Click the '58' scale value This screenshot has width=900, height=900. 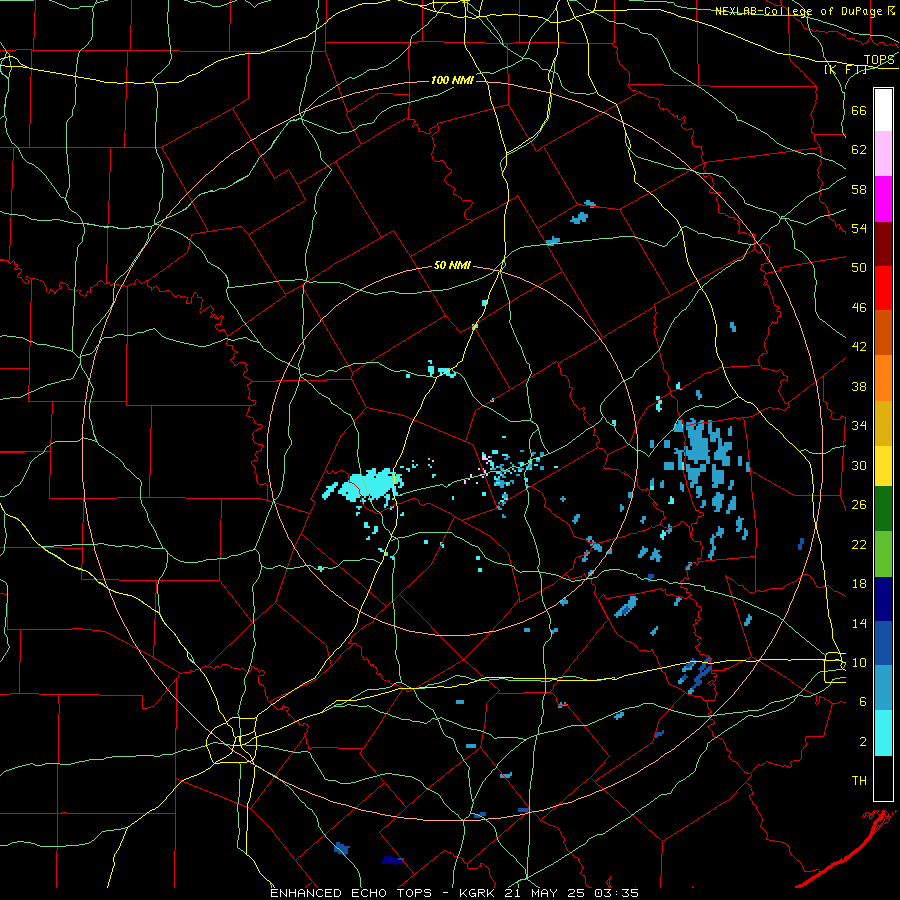click(x=859, y=189)
